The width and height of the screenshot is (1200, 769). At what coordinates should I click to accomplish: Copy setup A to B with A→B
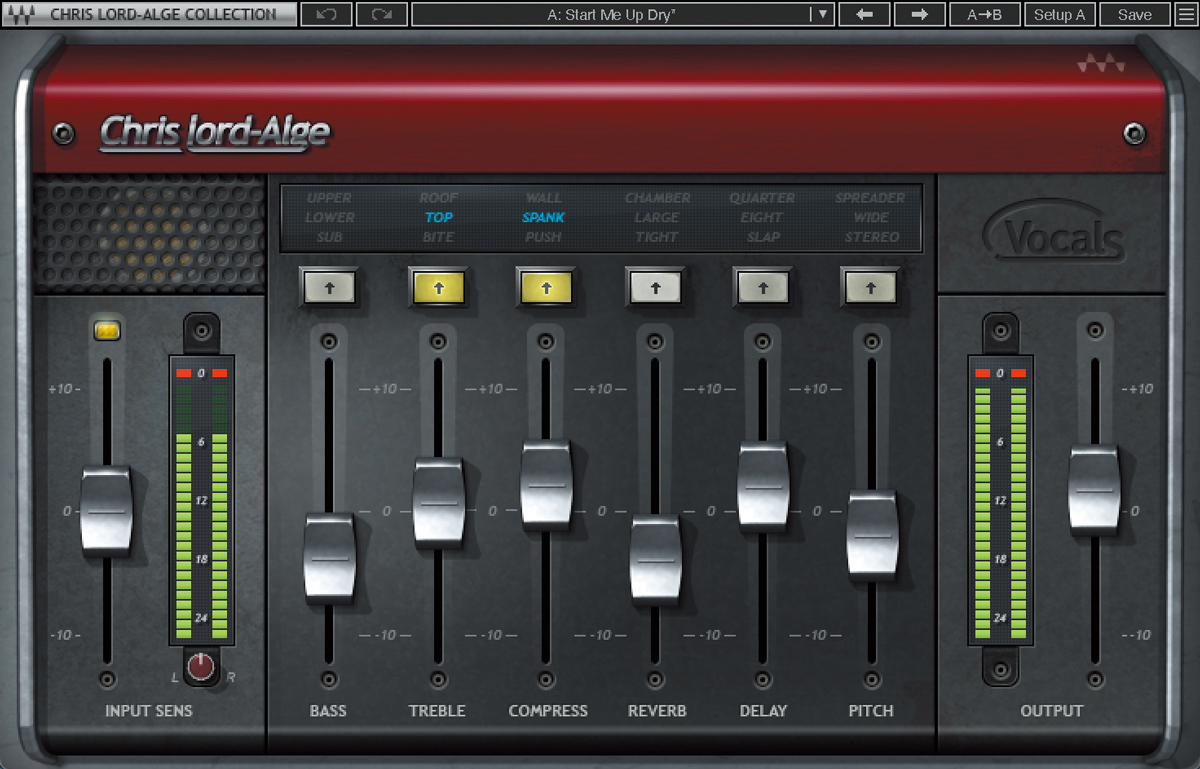click(x=984, y=15)
